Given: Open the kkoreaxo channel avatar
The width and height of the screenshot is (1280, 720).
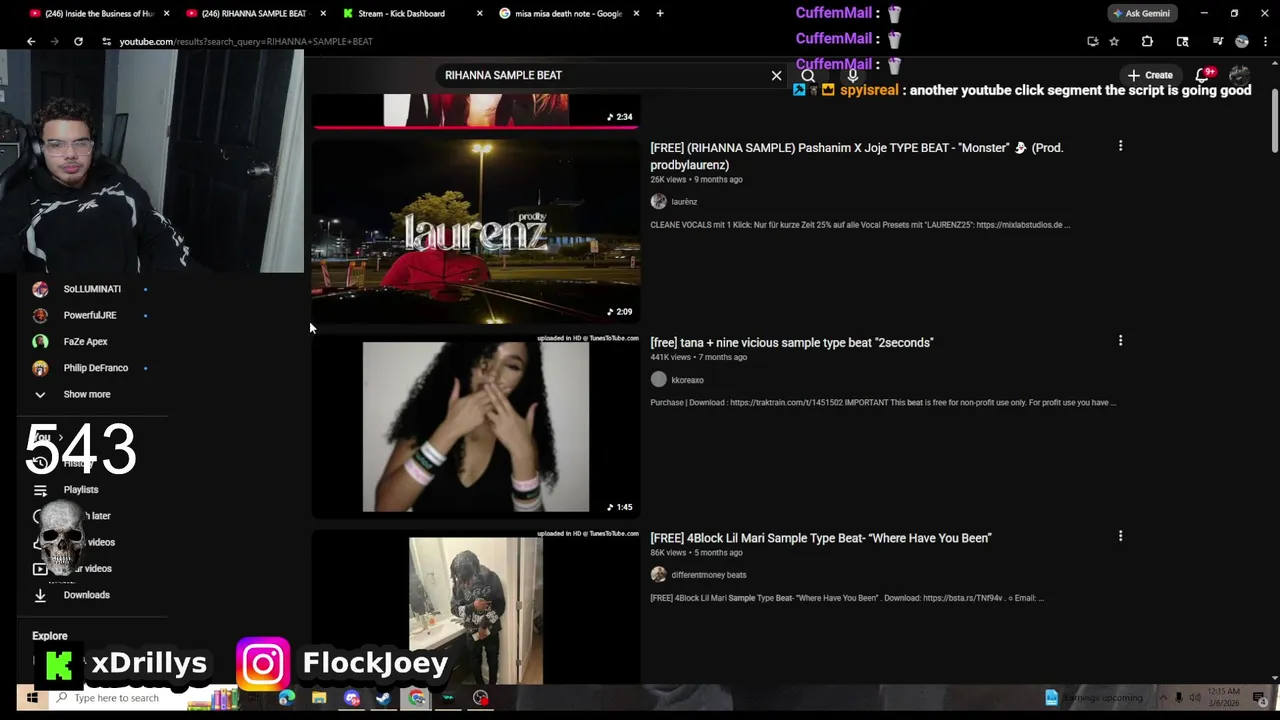Looking at the screenshot, I should click(658, 379).
